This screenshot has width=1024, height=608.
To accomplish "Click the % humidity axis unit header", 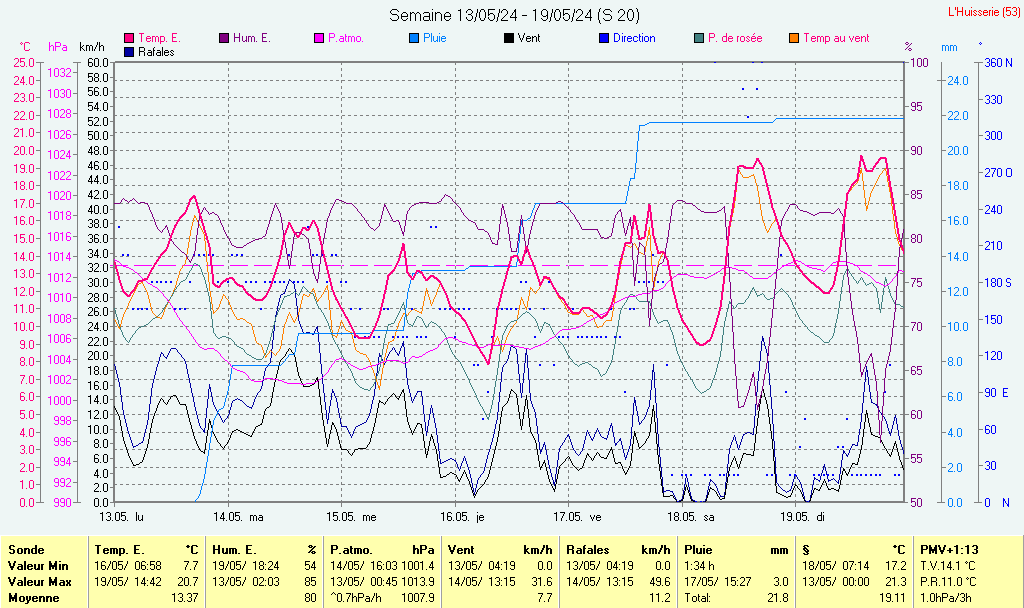I will [908, 47].
